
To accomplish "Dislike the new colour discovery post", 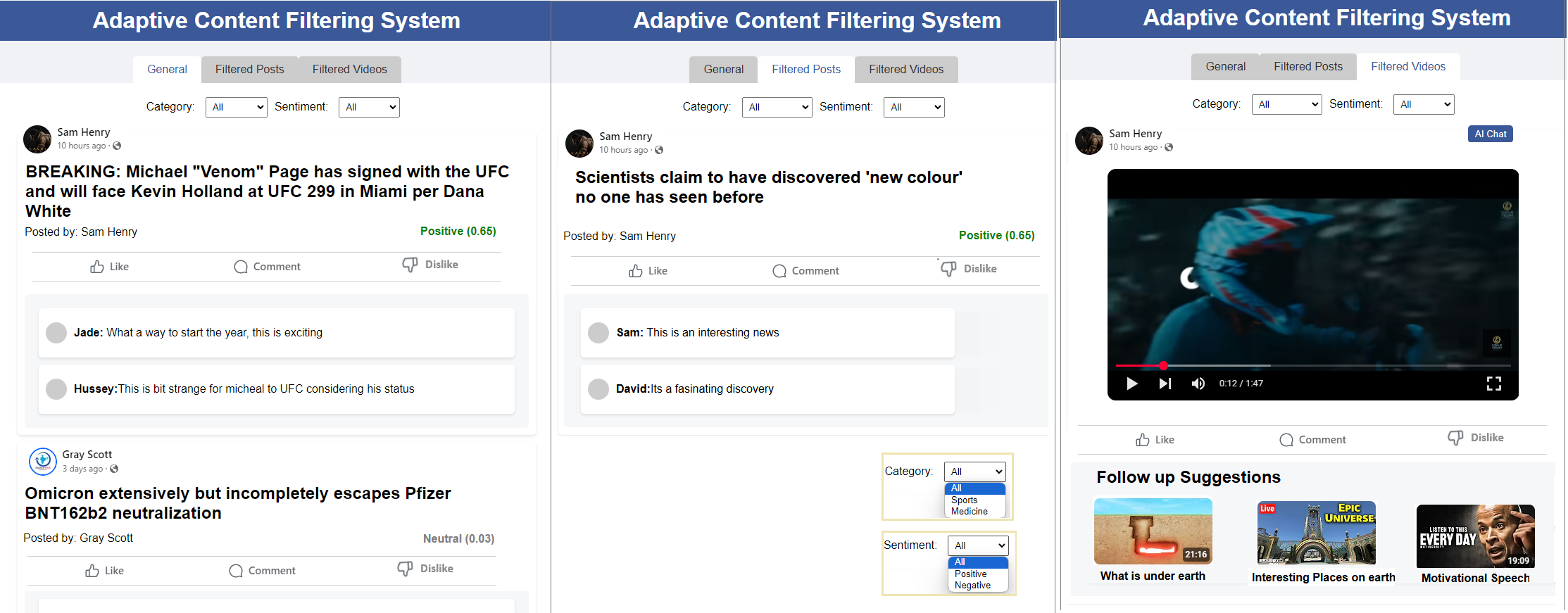I will (x=969, y=269).
